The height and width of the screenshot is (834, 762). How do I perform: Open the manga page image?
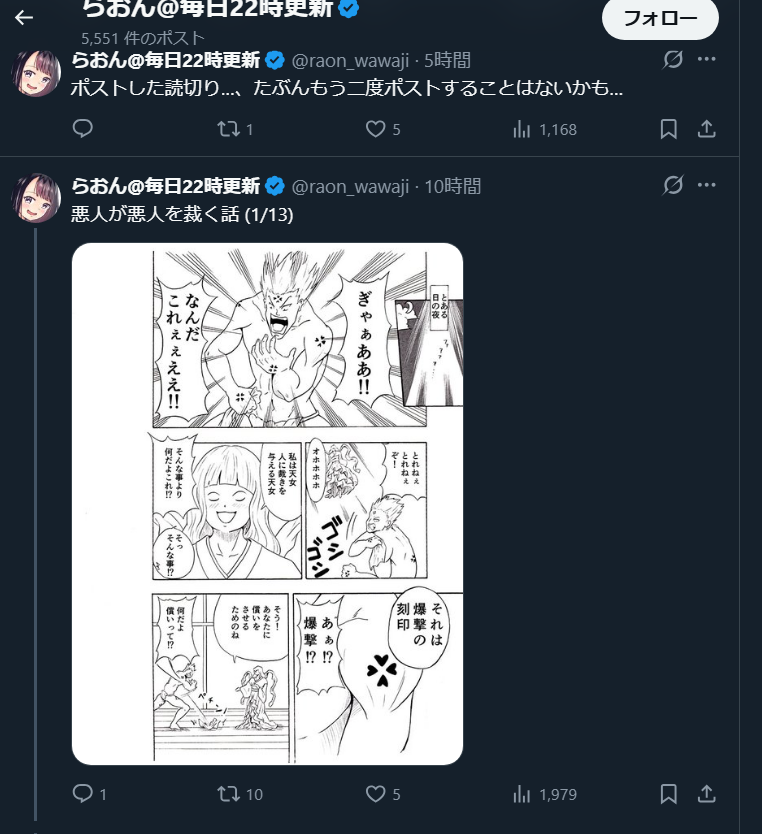coord(267,504)
